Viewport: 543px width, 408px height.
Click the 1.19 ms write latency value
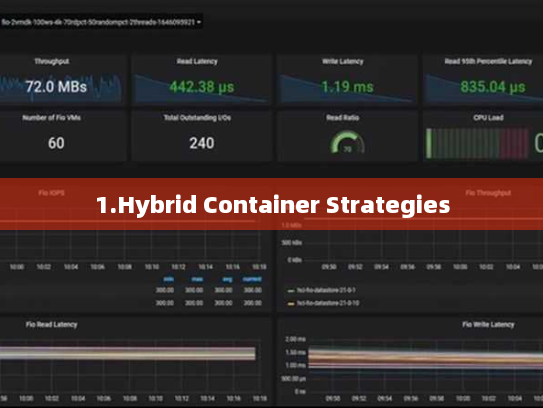[x=347, y=87]
